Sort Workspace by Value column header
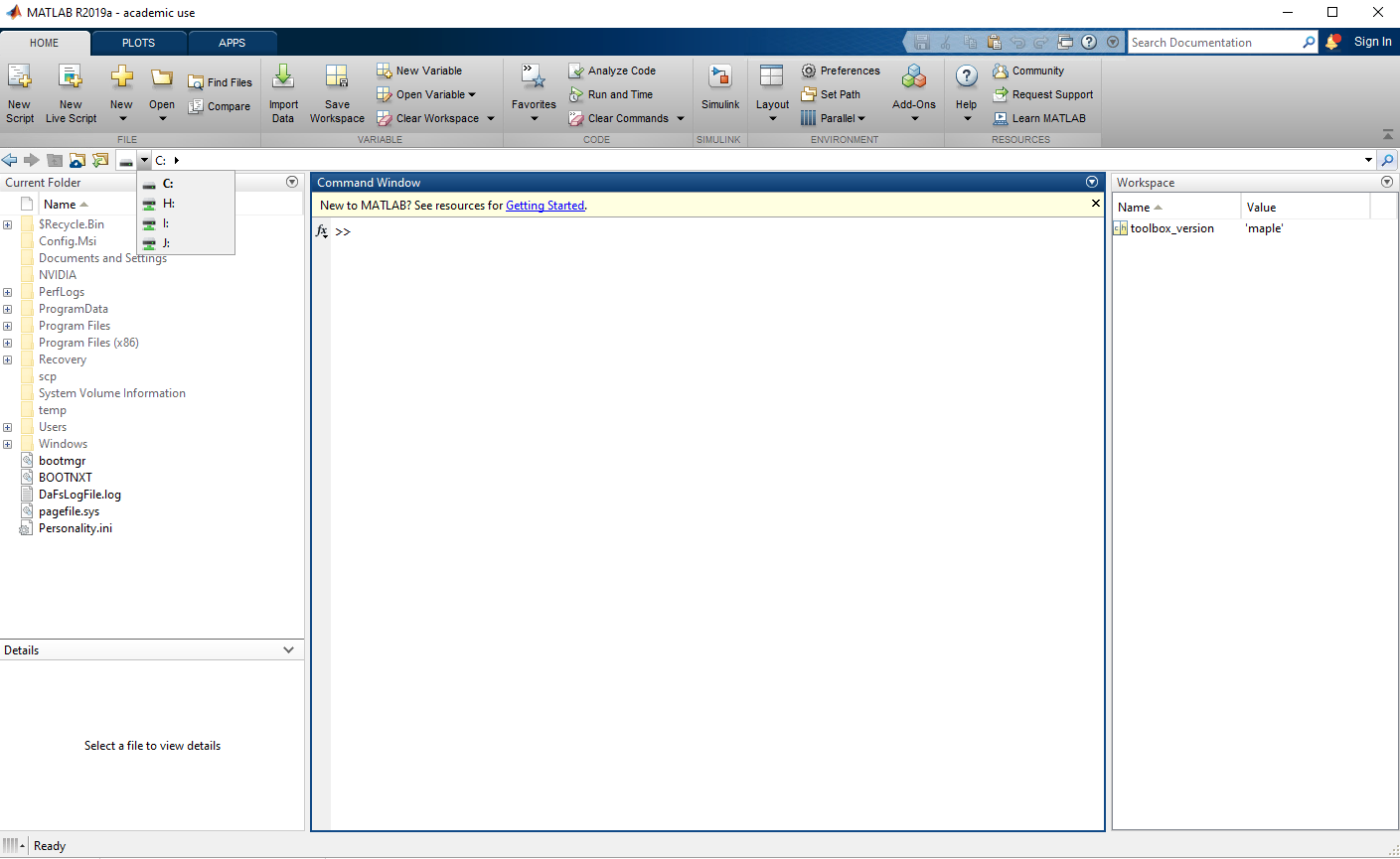 coord(1306,208)
